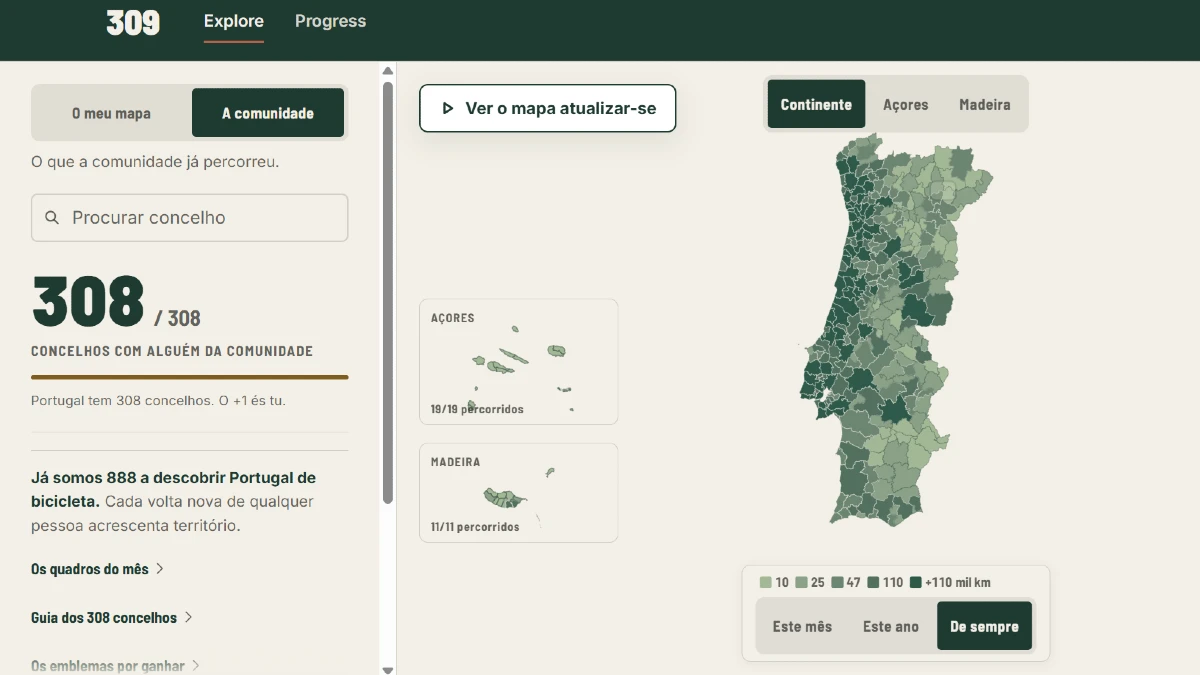The height and width of the screenshot is (675, 1200).
Task: Click Já somos 888 a descobrir text
Action: pos(173,490)
